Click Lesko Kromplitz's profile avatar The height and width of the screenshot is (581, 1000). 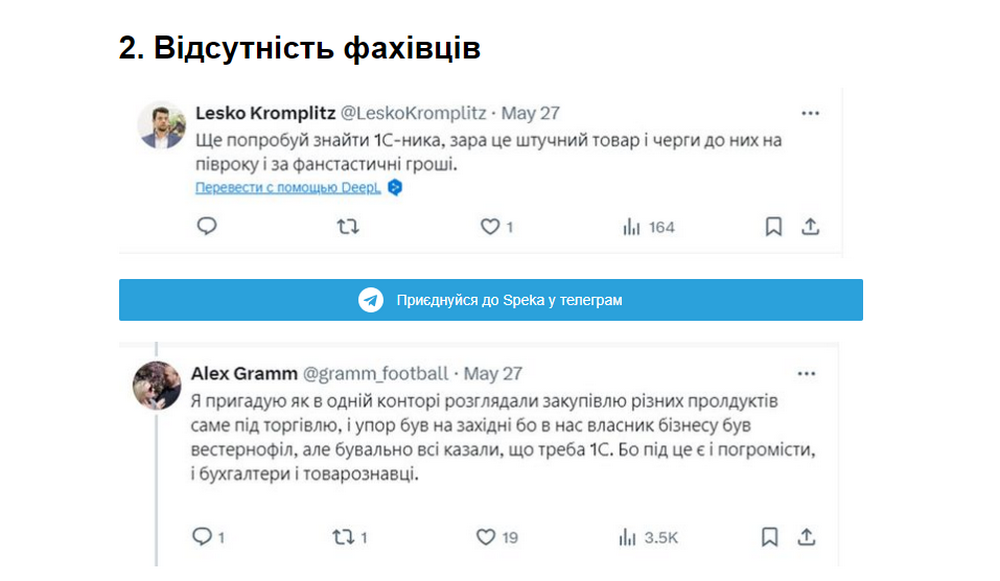(161, 120)
